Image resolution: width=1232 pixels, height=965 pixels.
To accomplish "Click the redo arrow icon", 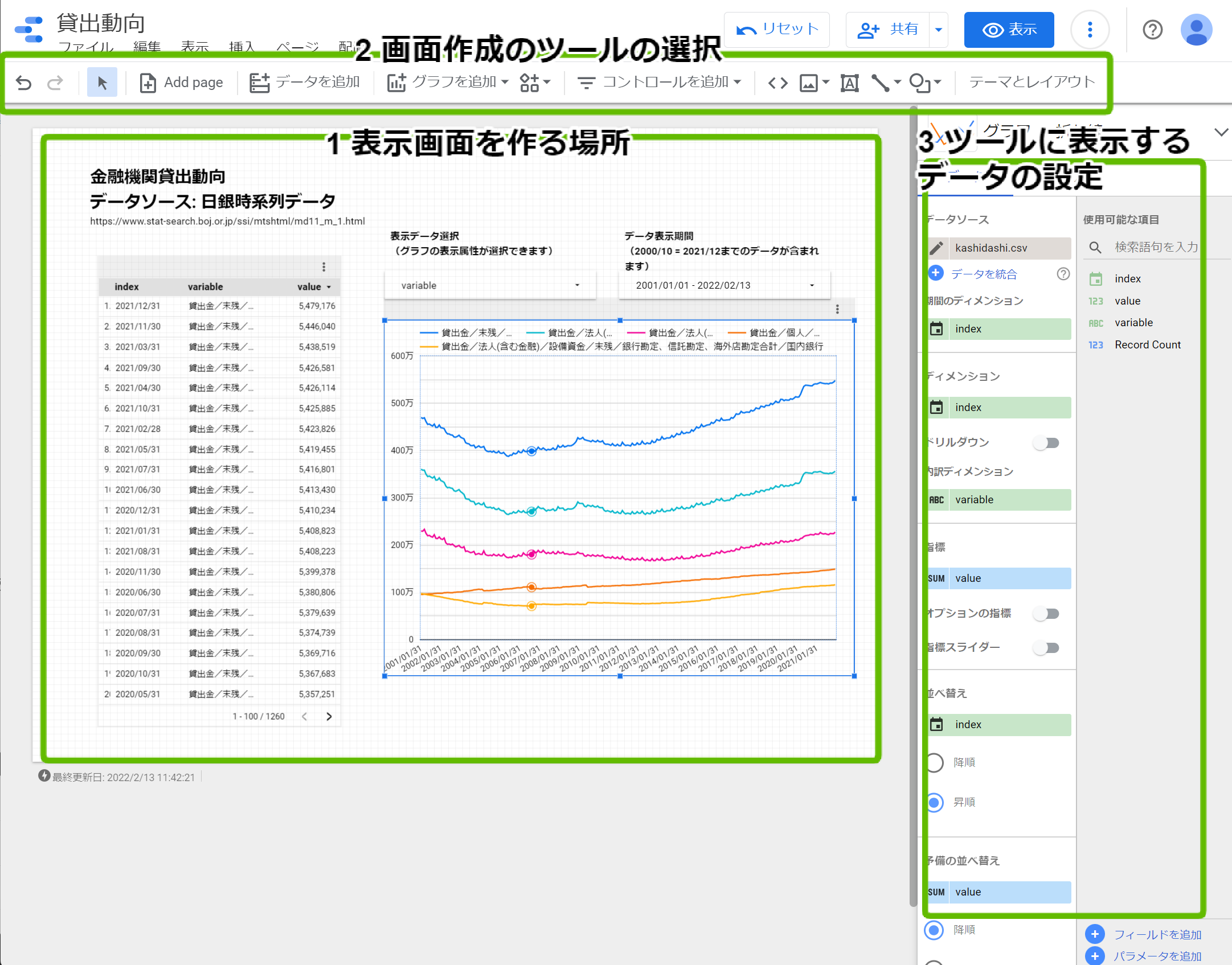I will 55,83.
